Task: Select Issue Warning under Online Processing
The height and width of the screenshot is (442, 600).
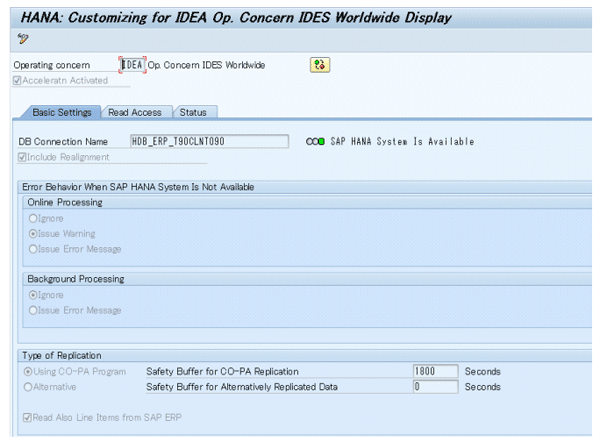Action: pos(35,233)
